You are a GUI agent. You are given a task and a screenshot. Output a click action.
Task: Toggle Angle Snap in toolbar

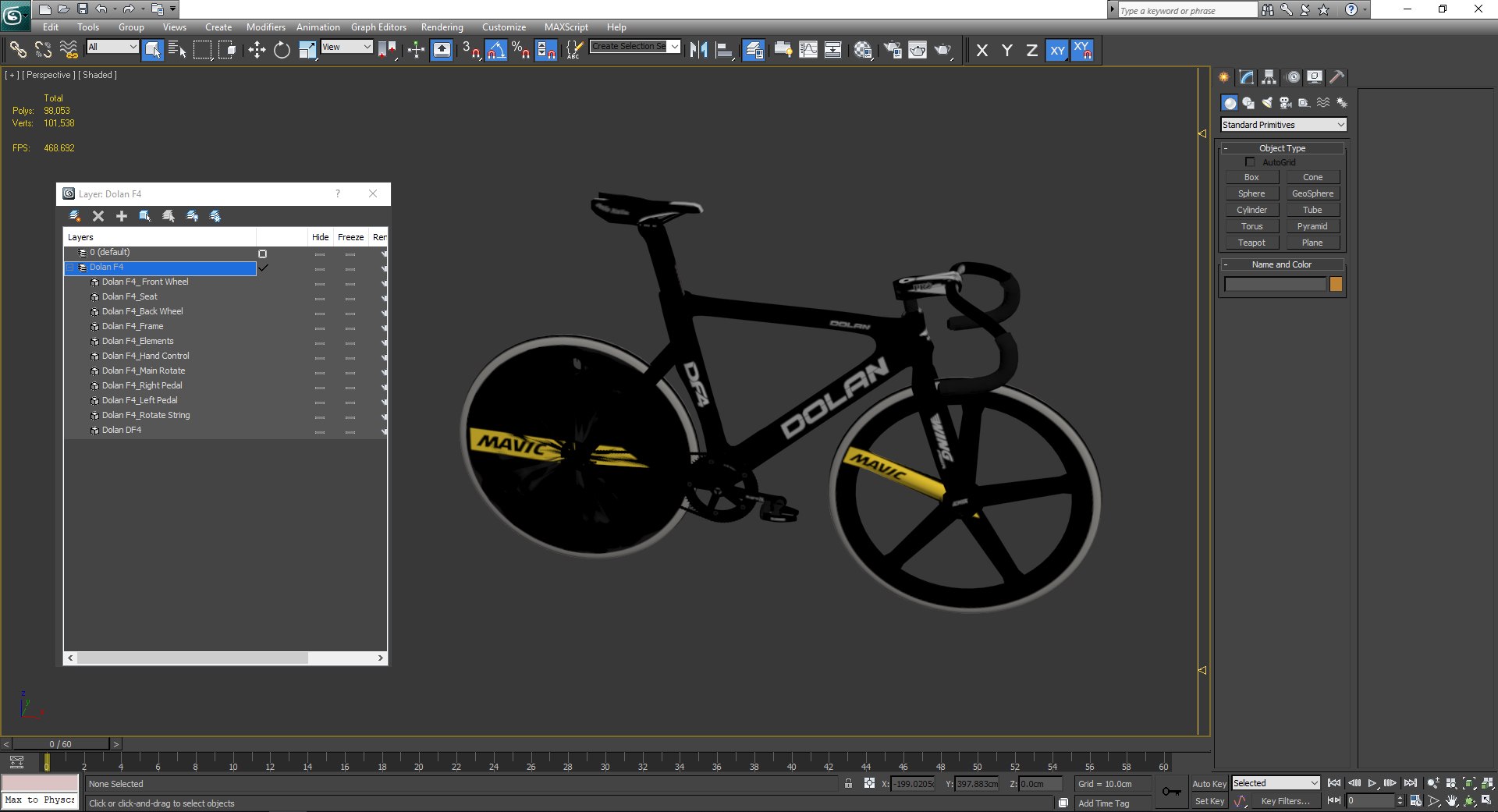(496, 50)
